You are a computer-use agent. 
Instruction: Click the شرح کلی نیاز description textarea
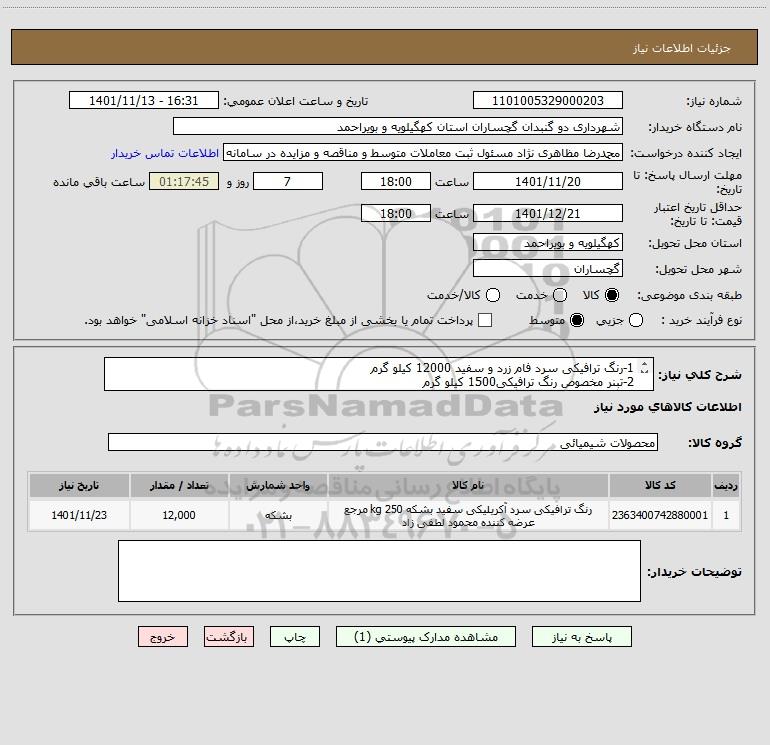tap(379, 375)
